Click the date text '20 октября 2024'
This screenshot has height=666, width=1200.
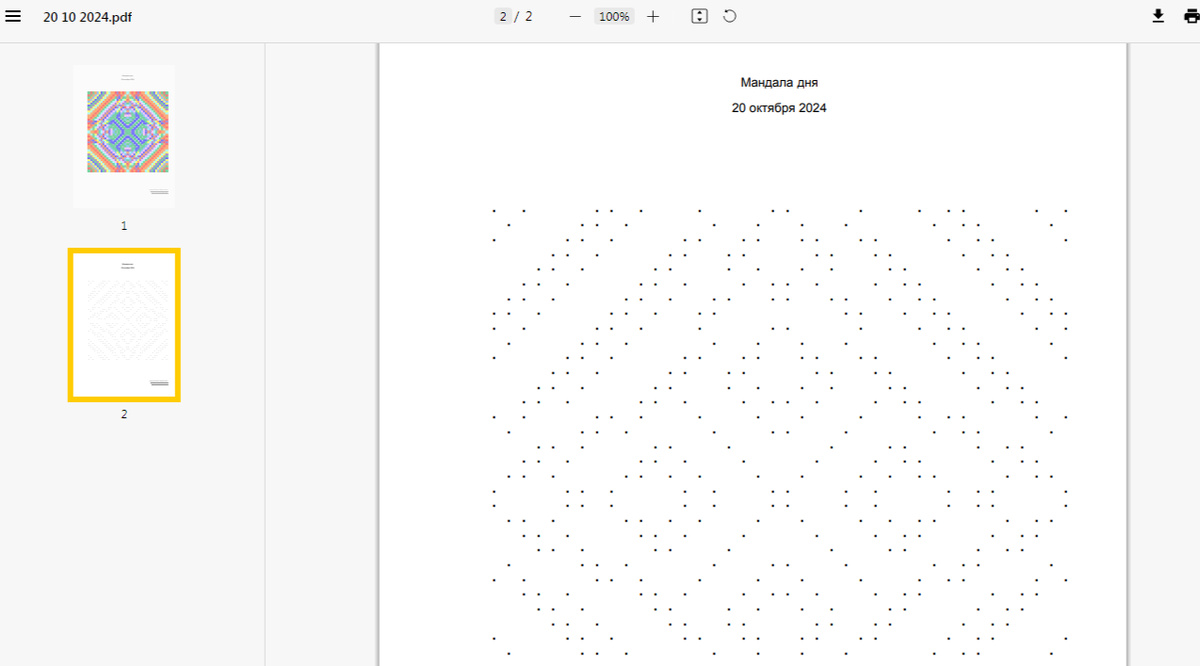779,108
